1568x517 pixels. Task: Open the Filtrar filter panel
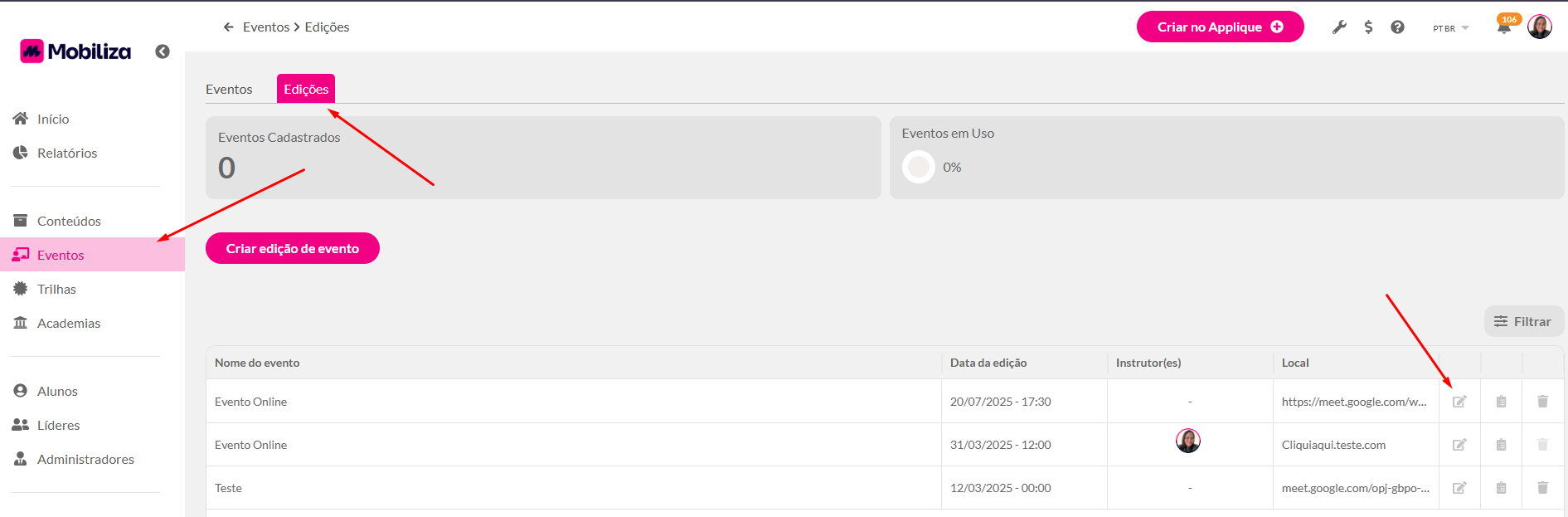(1523, 321)
